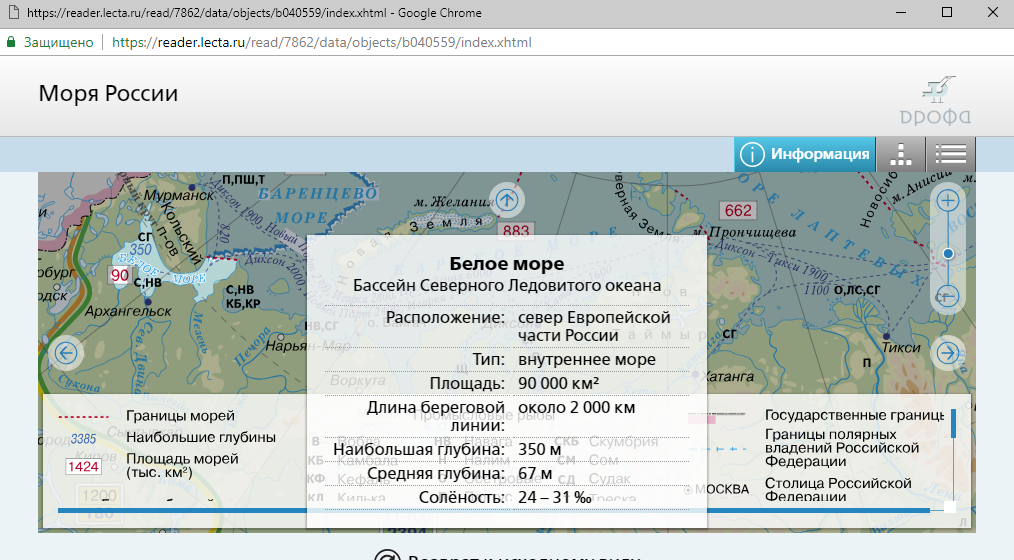Screen dimensions: 1014x560
Task: Maximize the Chrome window
Action: click(947, 12)
